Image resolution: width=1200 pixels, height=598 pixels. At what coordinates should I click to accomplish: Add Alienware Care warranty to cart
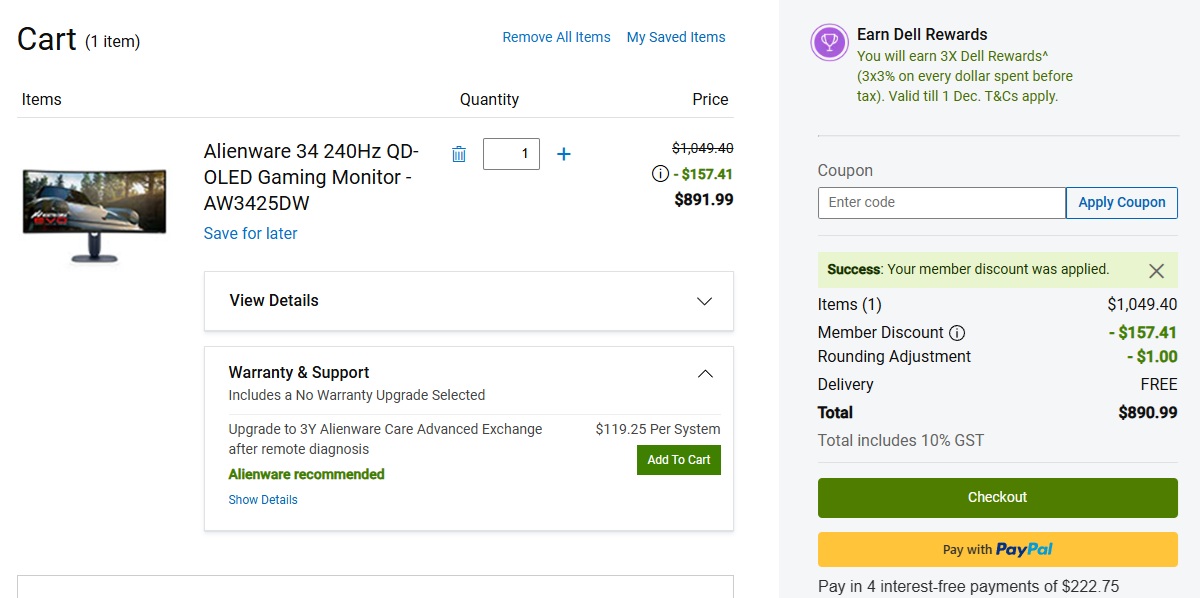coord(678,460)
